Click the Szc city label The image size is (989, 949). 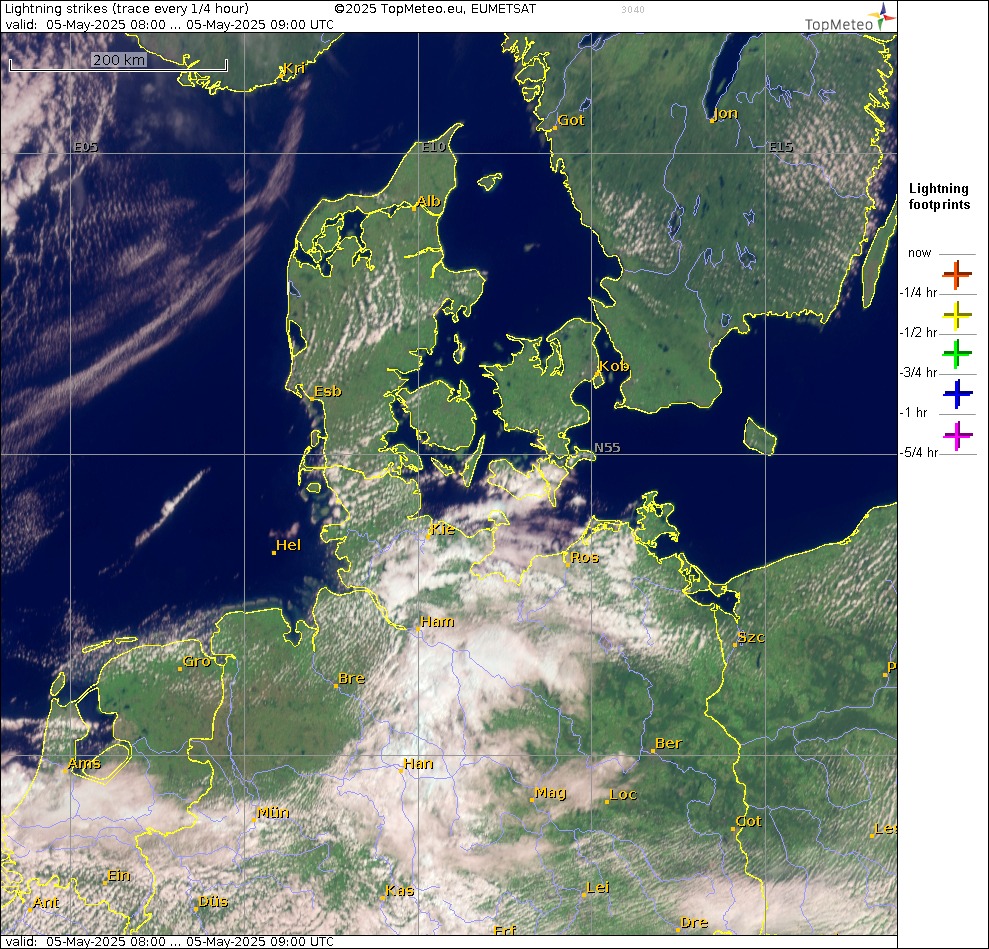751,638
